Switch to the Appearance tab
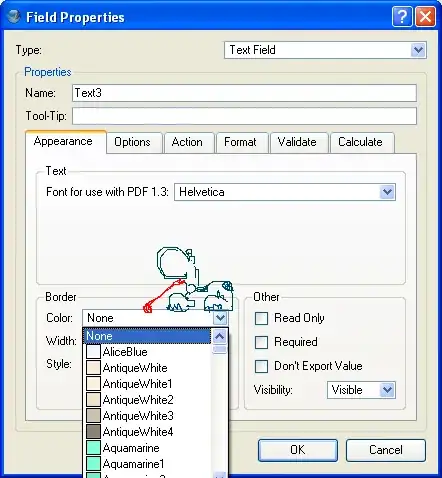Screen dimensions: 442x478 click(66, 141)
